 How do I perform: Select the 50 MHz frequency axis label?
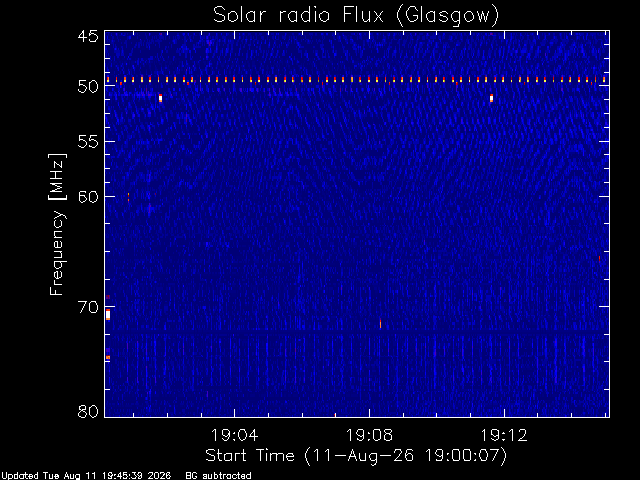pos(88,86)
